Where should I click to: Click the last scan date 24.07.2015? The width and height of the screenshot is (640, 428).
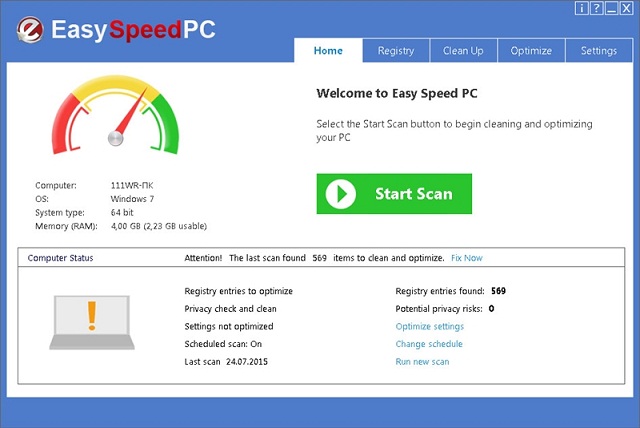(x=247, y=361)
